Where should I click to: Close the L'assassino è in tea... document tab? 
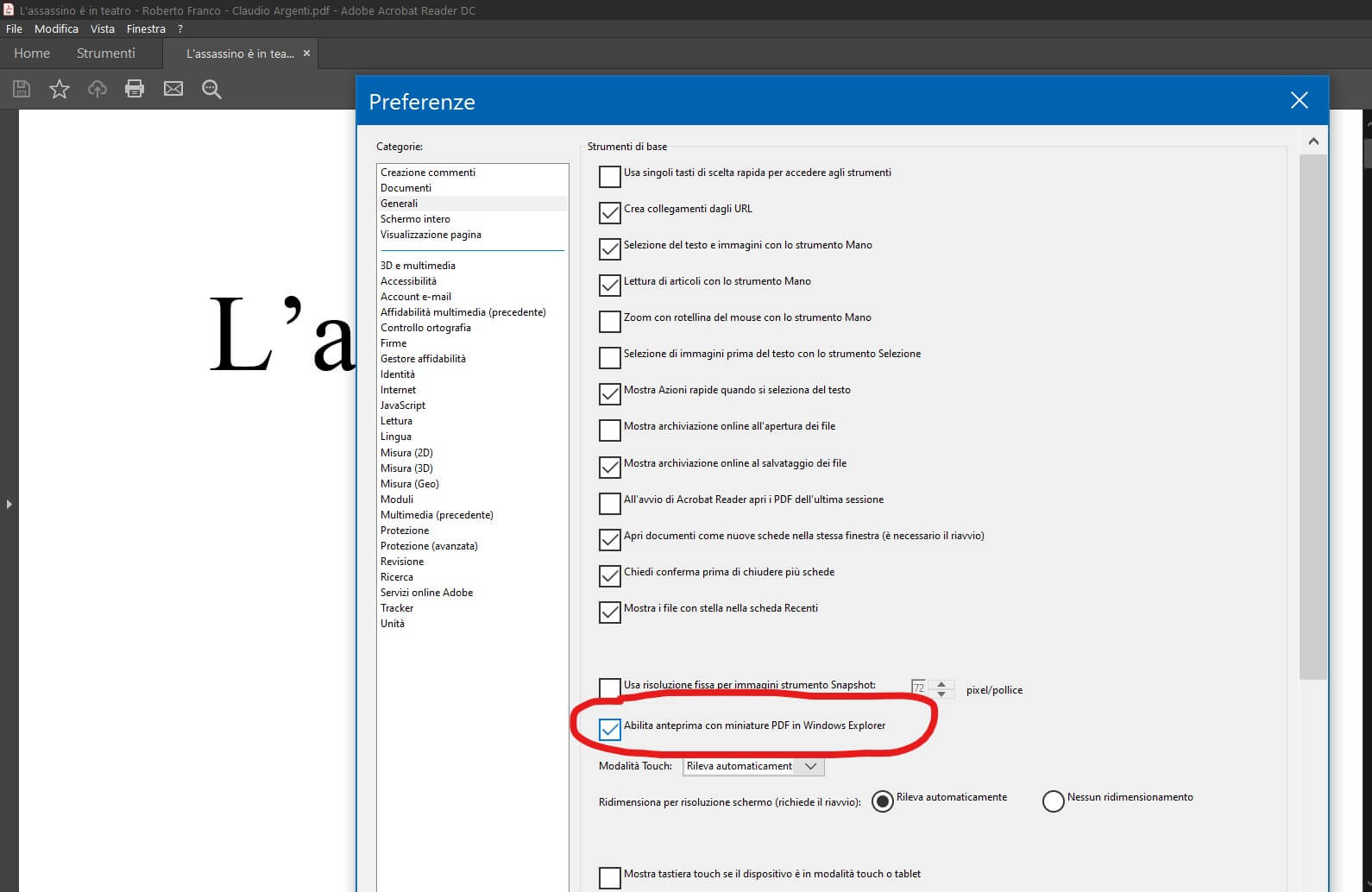306,53
